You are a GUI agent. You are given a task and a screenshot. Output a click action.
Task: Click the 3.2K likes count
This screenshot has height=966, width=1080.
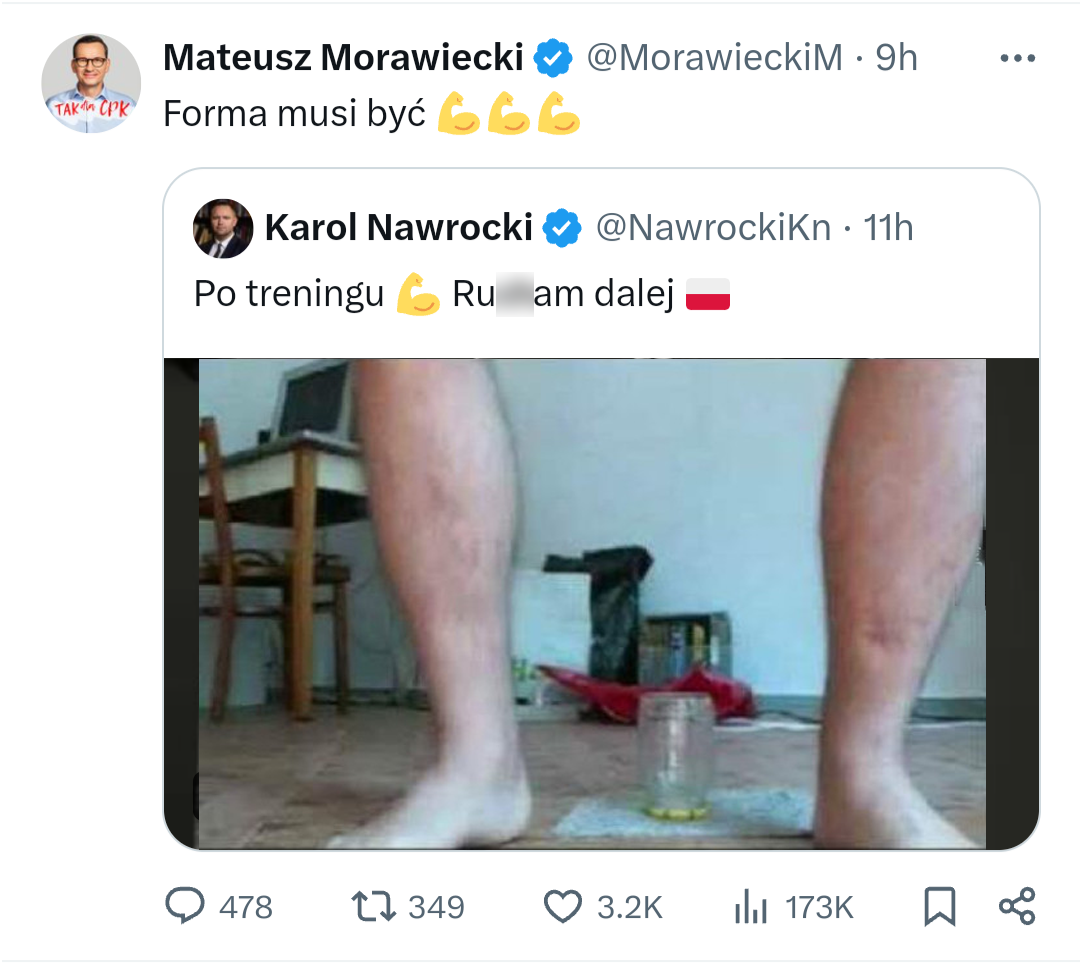coord(630,907)
